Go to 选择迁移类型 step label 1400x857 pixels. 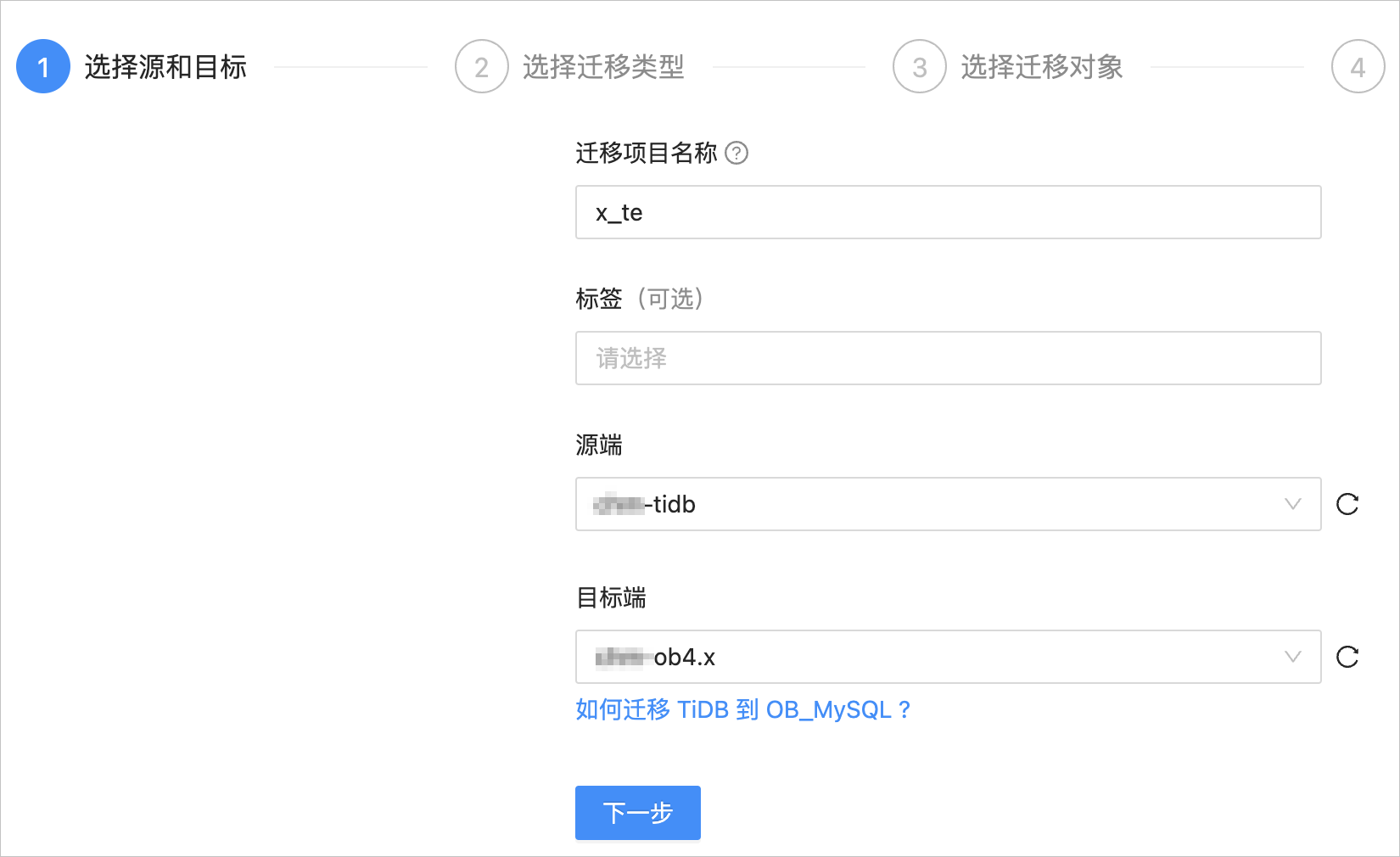(x=603, y=67)
